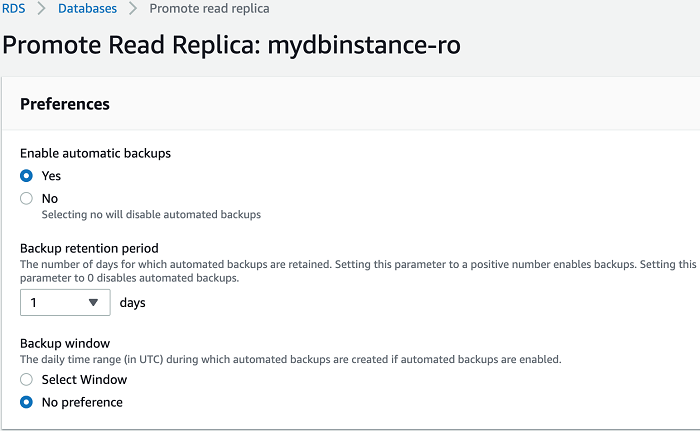Click the backup window UTC description text

point(290,359)
